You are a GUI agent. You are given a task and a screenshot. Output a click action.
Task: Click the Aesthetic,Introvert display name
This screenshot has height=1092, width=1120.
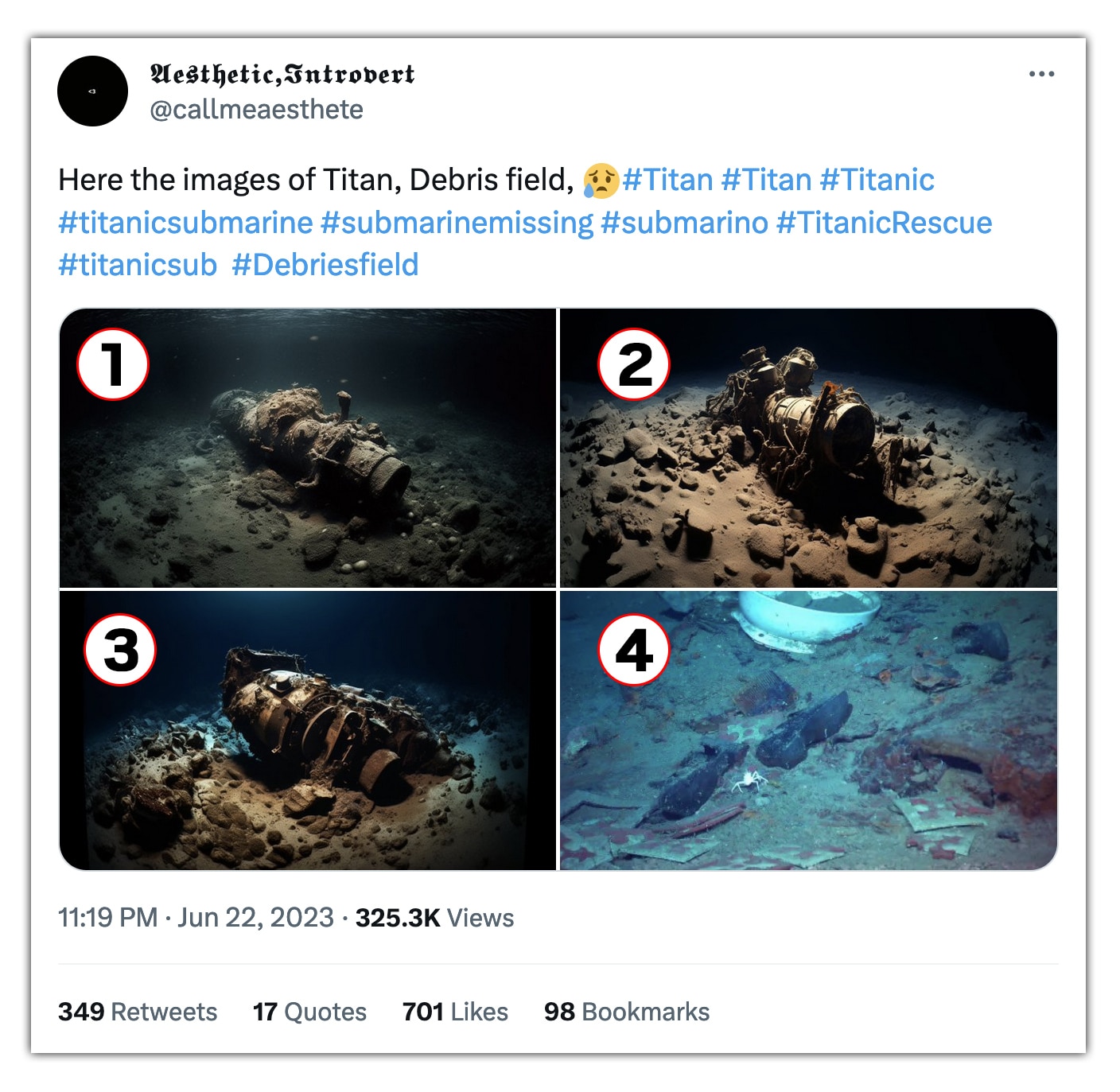(282, 75)
